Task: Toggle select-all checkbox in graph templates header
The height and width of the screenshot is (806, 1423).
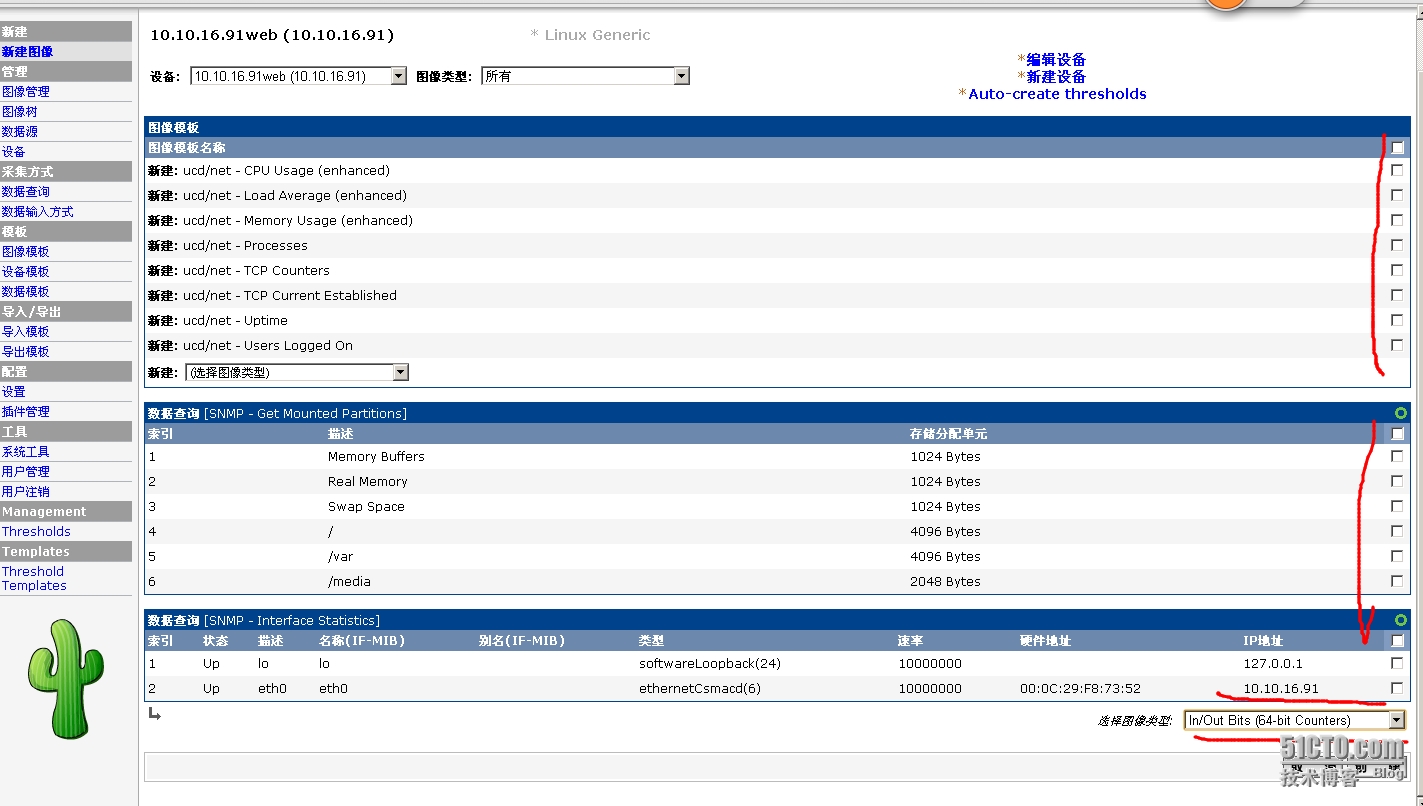Action: (1398, 147)
